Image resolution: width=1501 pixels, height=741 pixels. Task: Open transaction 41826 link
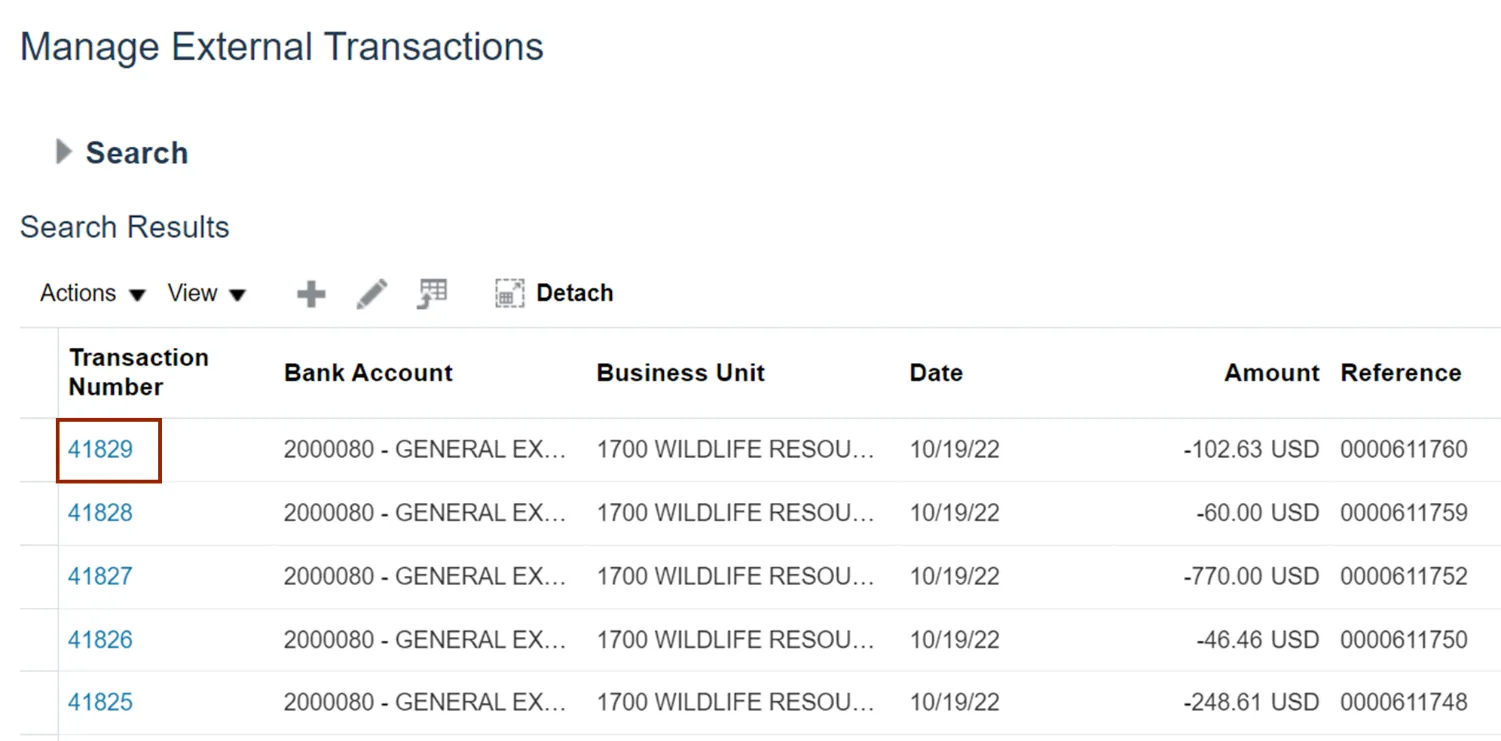click(x=100, y=640)
